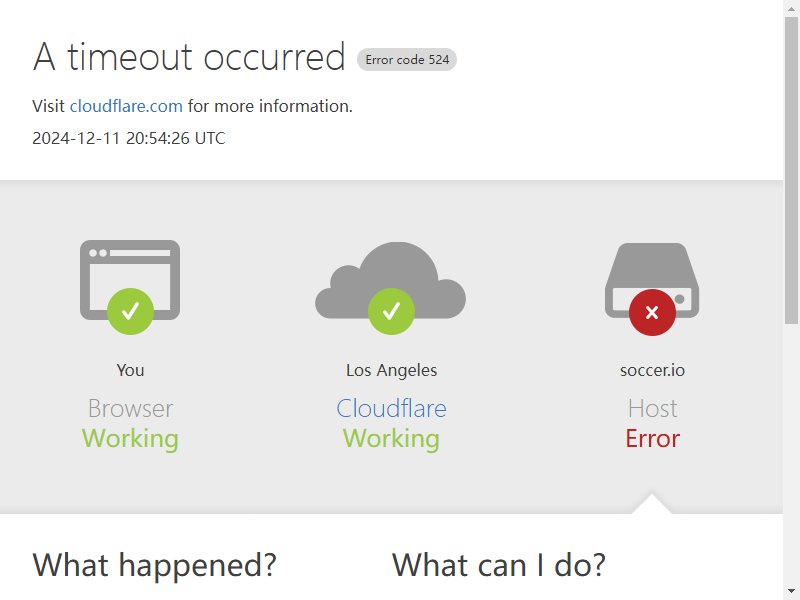This screenshot has width=800, height=600.
Task: Click the browser window icon
Action: (x=130, y=280)
